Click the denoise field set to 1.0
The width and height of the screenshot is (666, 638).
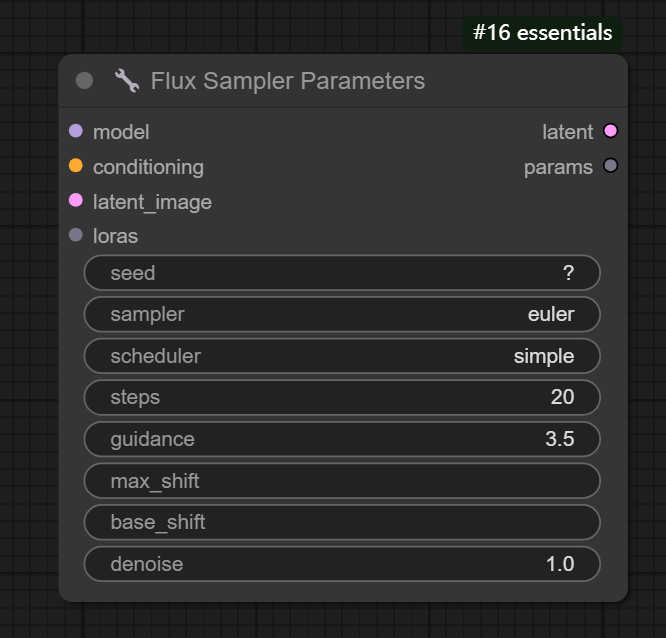[342, 564]
